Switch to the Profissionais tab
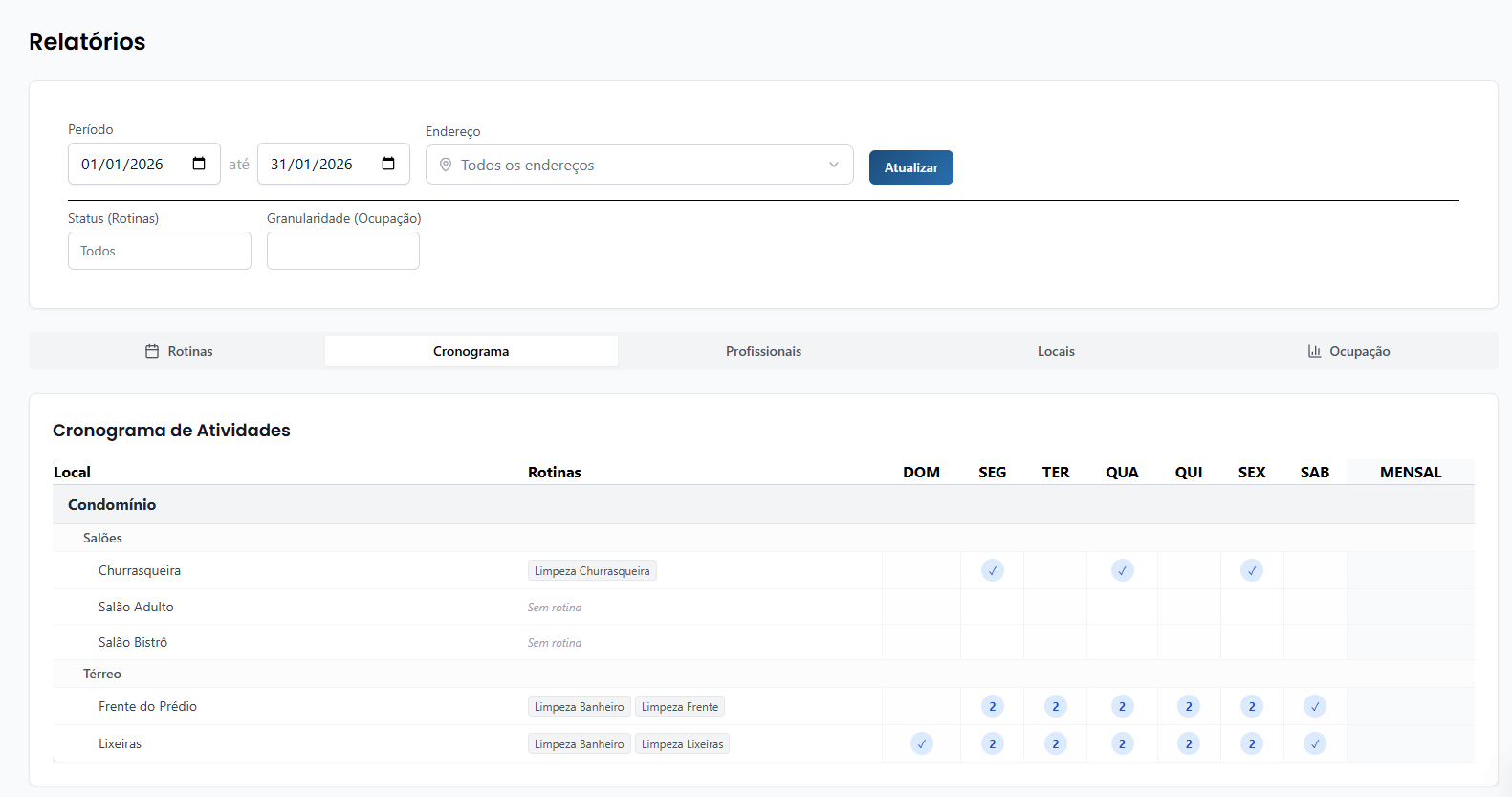Image resolution: width=1512 pixels, height=797 pixels. click(x=763, y=351)
